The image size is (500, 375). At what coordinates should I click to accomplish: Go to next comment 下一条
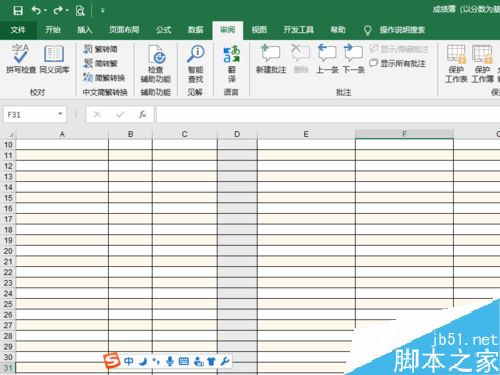[x=353, y=59]
